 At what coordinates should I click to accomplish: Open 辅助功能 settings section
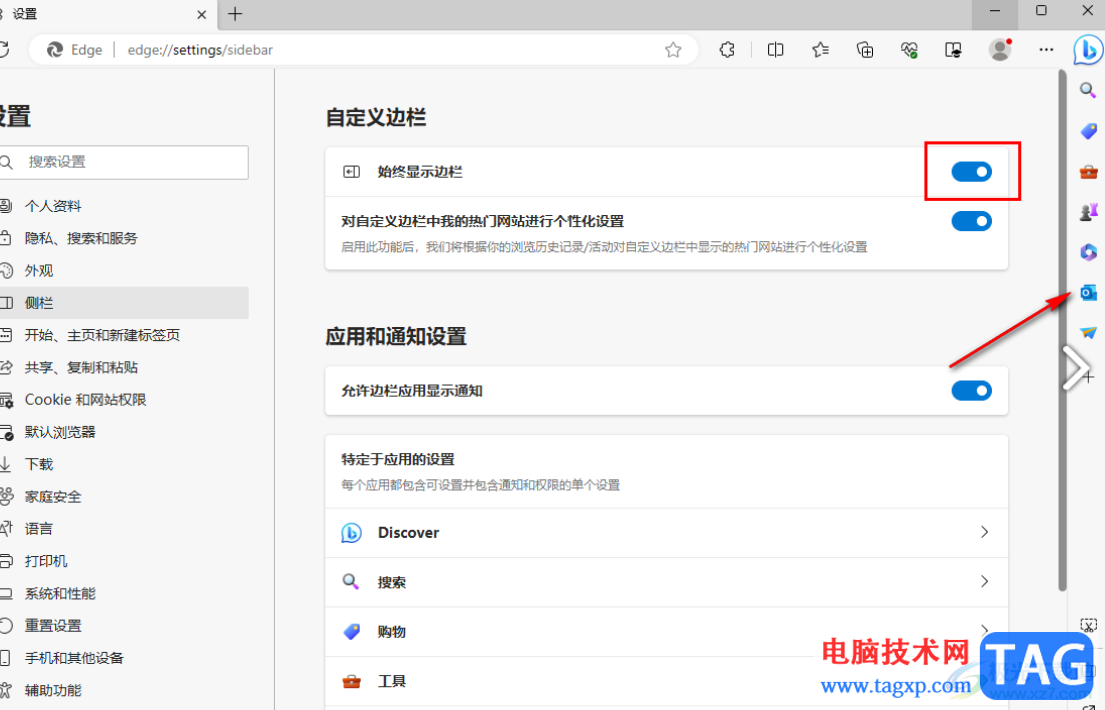(x=124, y=690)
